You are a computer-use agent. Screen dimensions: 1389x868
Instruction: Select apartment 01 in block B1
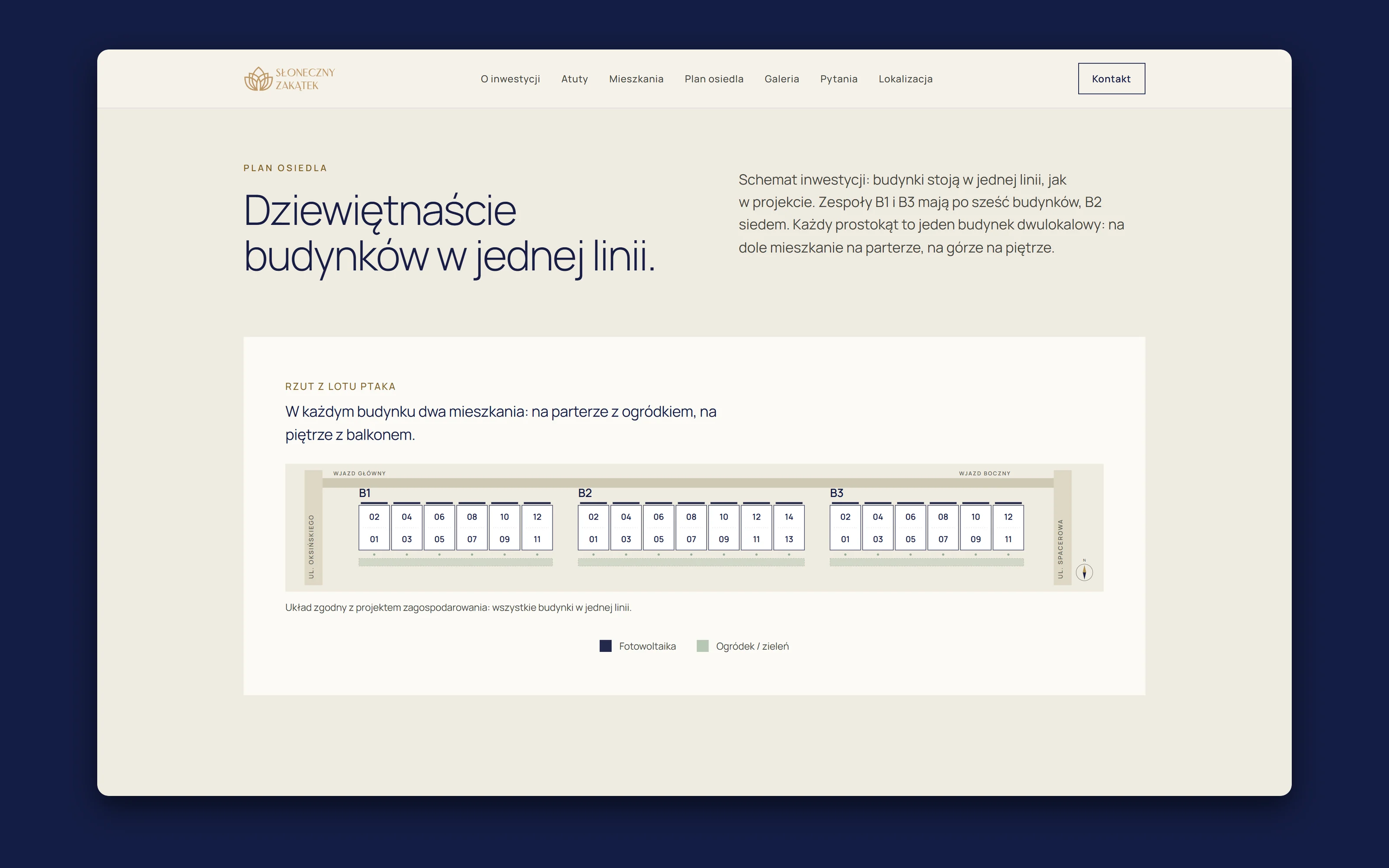click(x=374, y=539)
